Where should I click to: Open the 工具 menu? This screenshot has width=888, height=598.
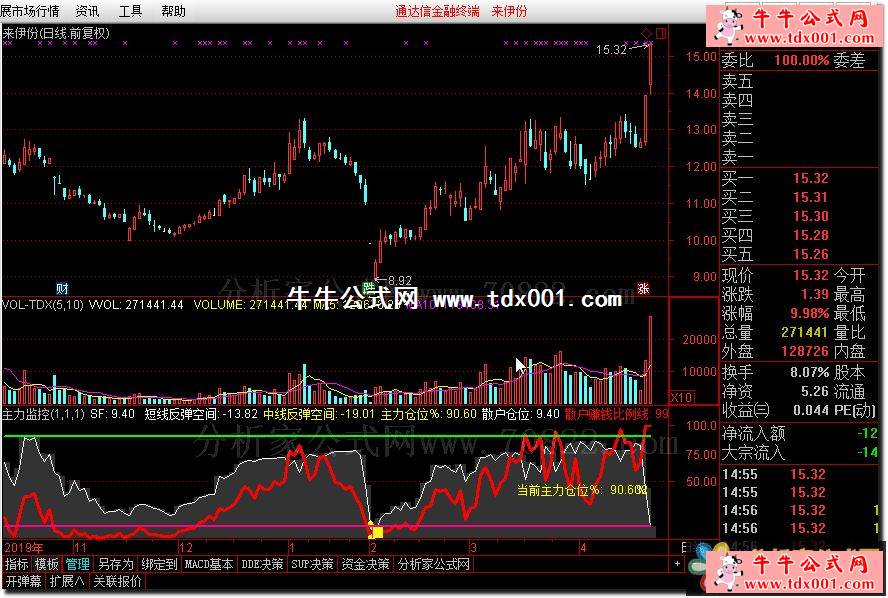pyautogui.click(x=130, y=11)
